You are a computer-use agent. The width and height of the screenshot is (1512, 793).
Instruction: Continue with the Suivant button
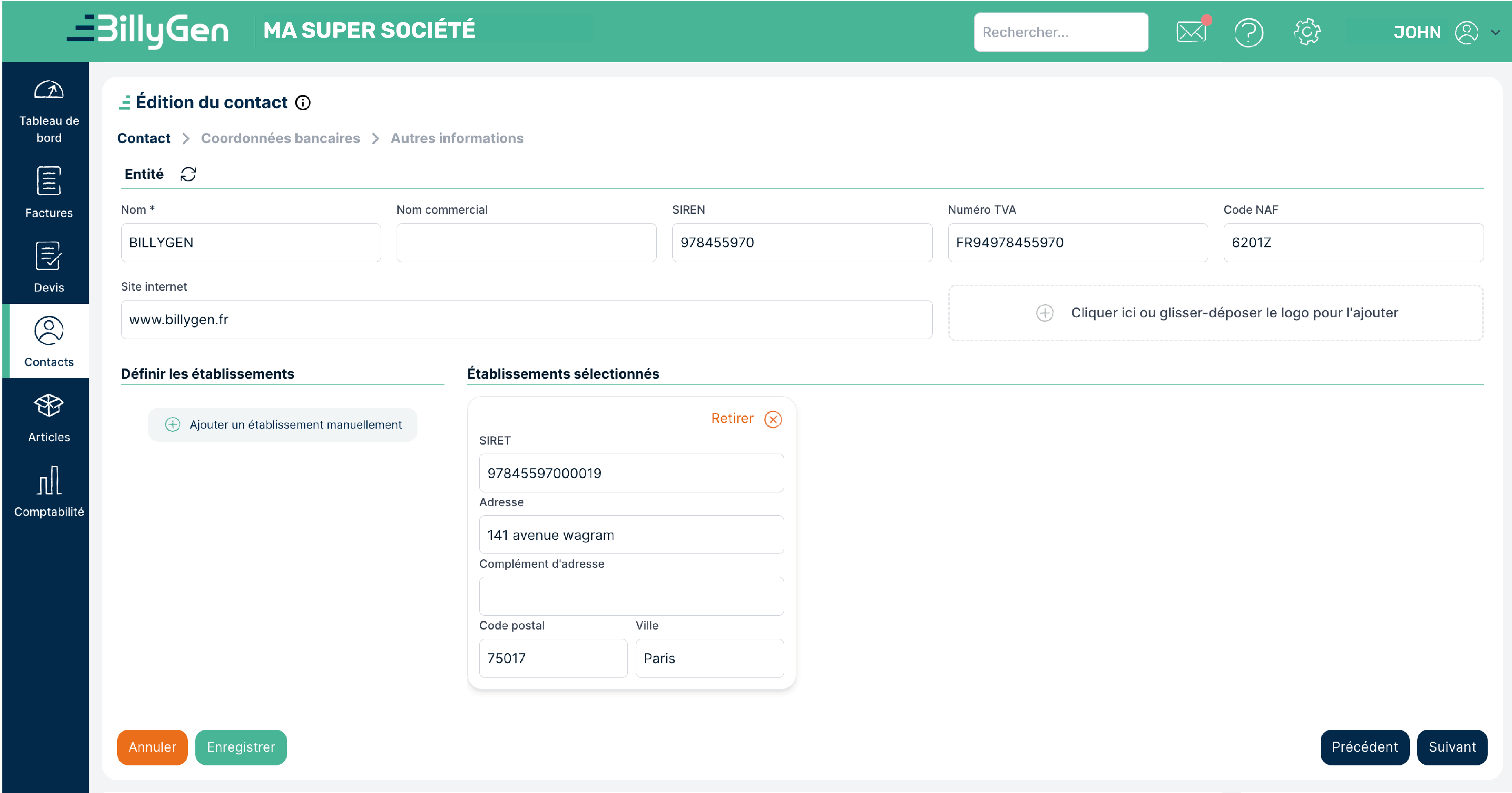click(x=1452, y=747)
